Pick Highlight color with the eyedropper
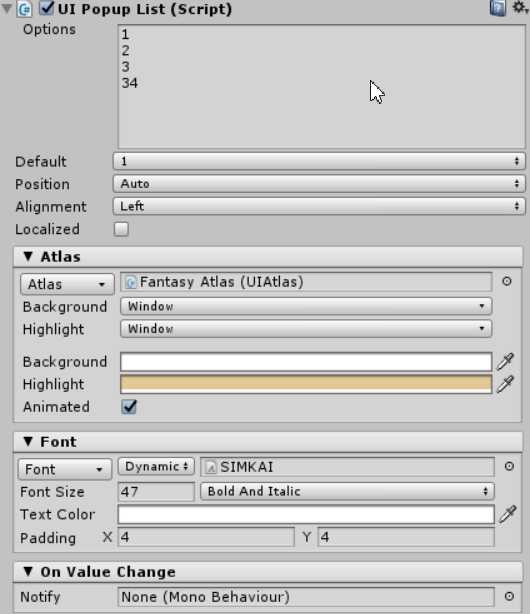This screenshot has width=530, height=614. coord(505,384)
